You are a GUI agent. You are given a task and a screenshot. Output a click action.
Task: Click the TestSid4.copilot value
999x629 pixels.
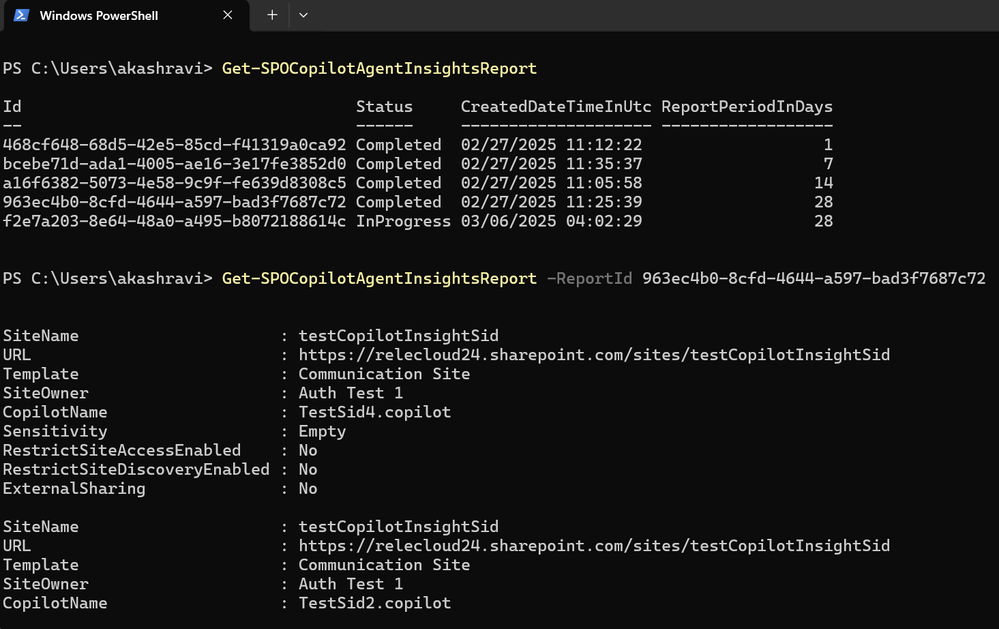375,412
